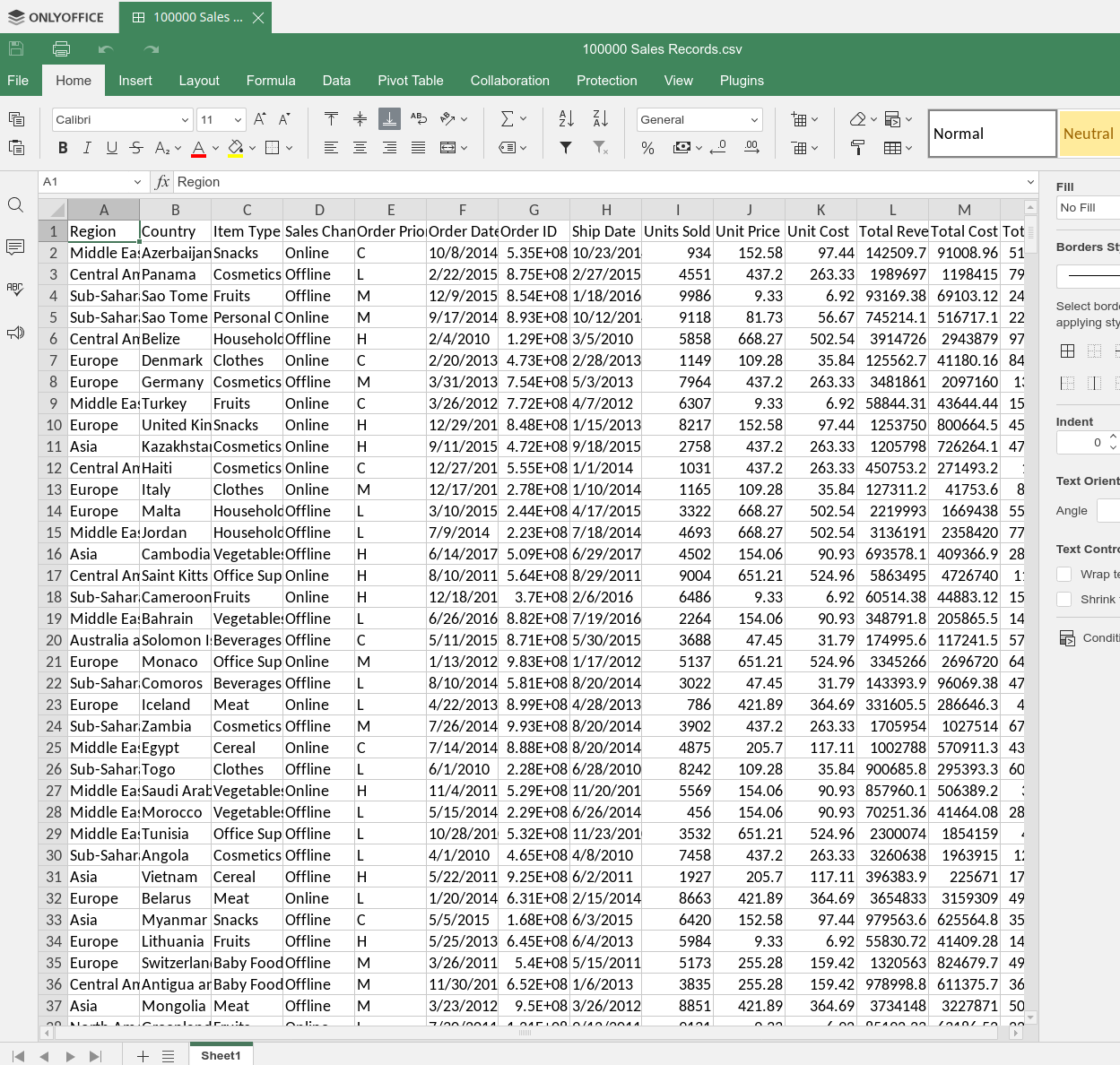Viewport: 1120px width, 1065px height.
Task: Select cell containing Azerbaijan
Action: [x=175, y=253]
